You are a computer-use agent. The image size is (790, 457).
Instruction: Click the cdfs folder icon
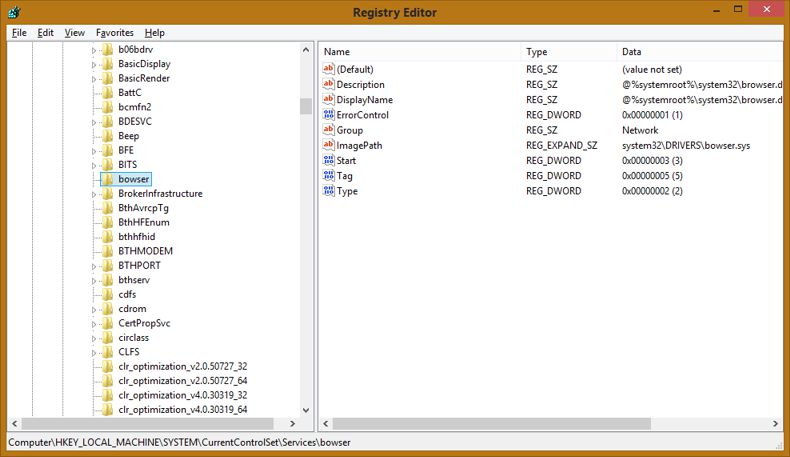107,294
